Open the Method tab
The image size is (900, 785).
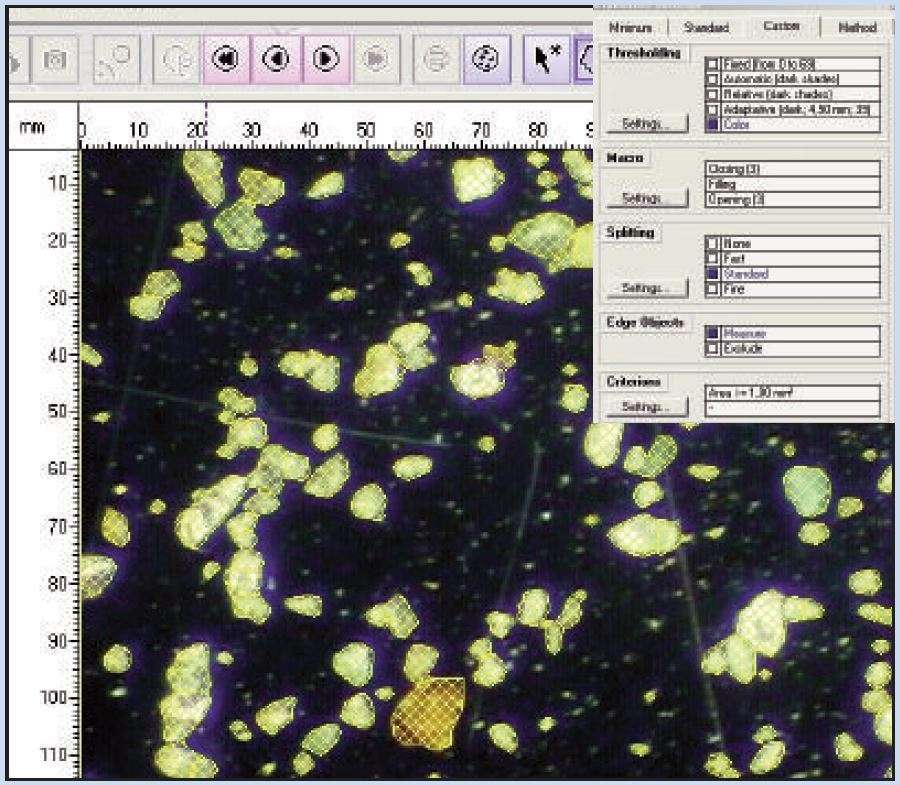(856, 28)
